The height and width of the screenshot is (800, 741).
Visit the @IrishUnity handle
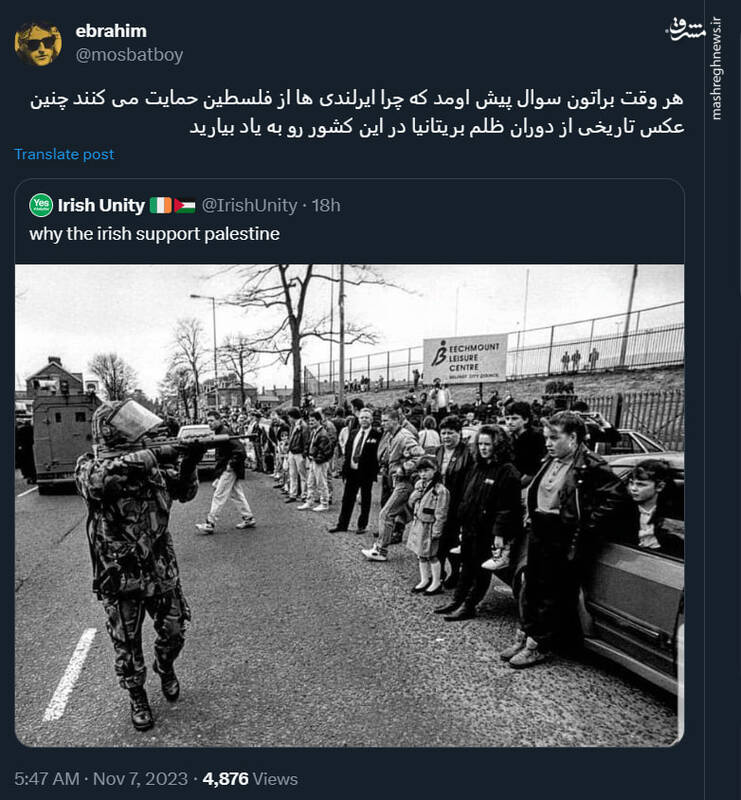click(x=249, y=206)
